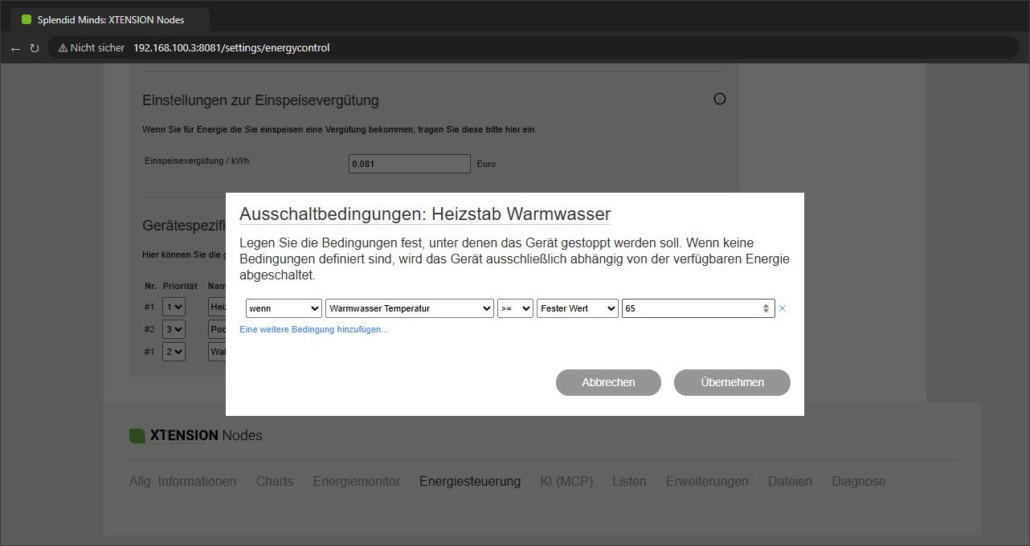
Task: Click the Einspeisevergütung field with 0,081
Action: pos(409,164)
